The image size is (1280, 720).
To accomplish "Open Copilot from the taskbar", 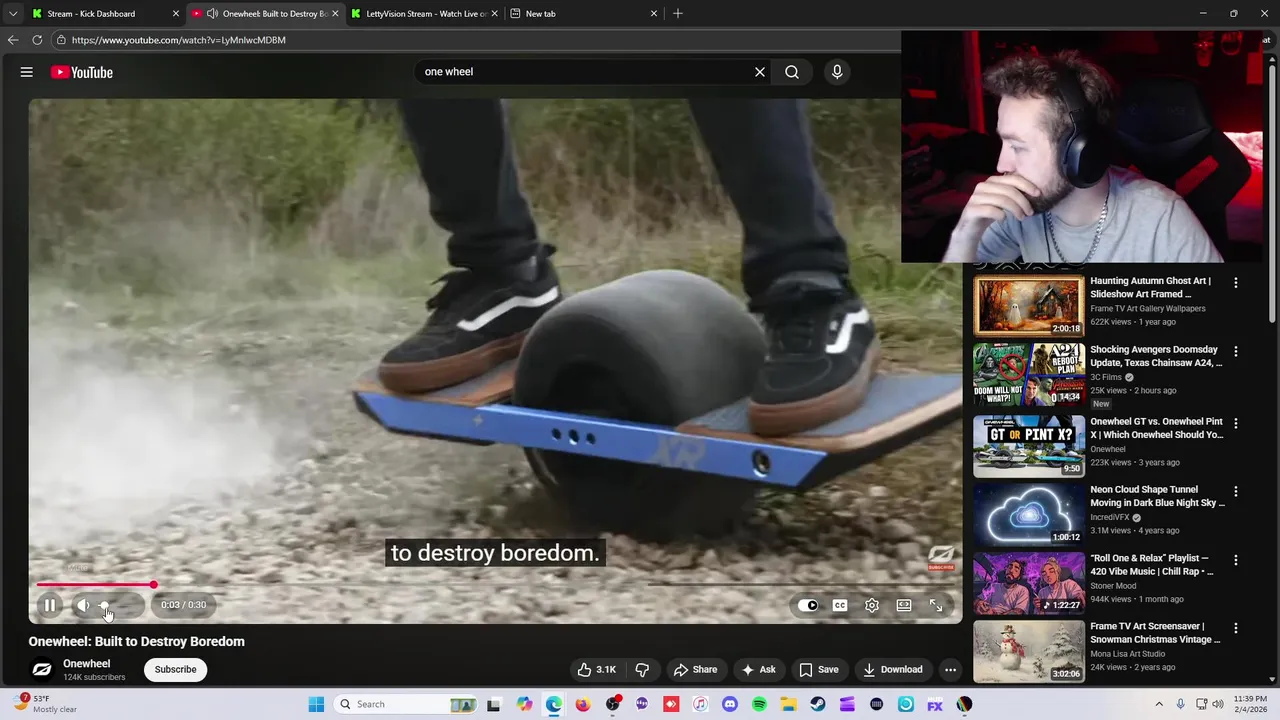I will (524, 704).
